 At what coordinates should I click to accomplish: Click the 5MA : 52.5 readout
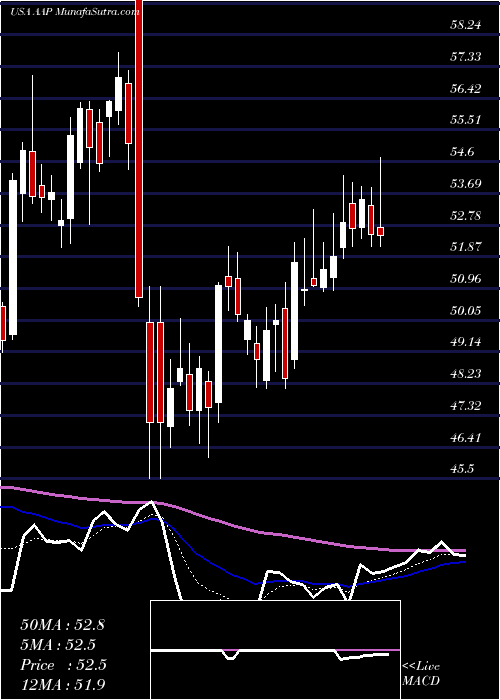click(x=58, y=645)
